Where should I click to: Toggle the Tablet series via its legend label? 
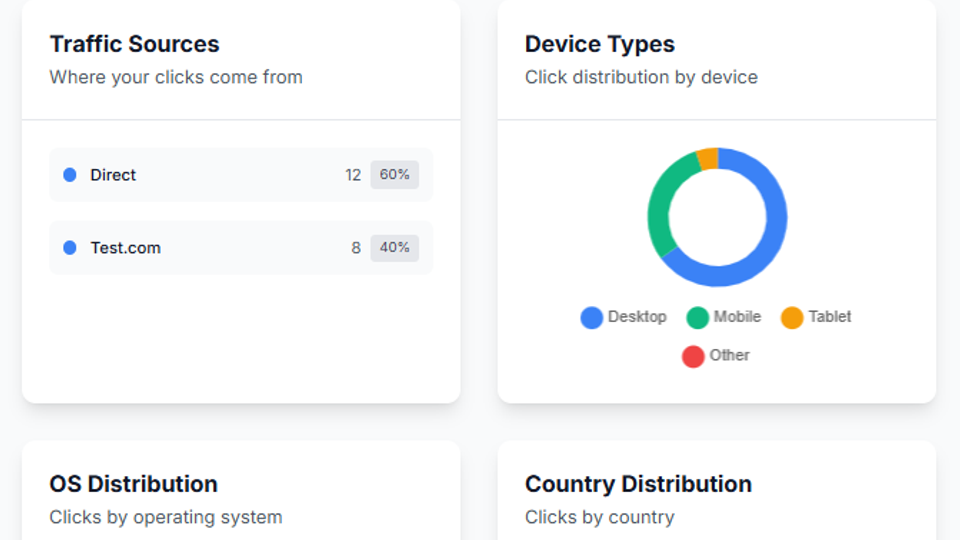[x=830, y=317]
